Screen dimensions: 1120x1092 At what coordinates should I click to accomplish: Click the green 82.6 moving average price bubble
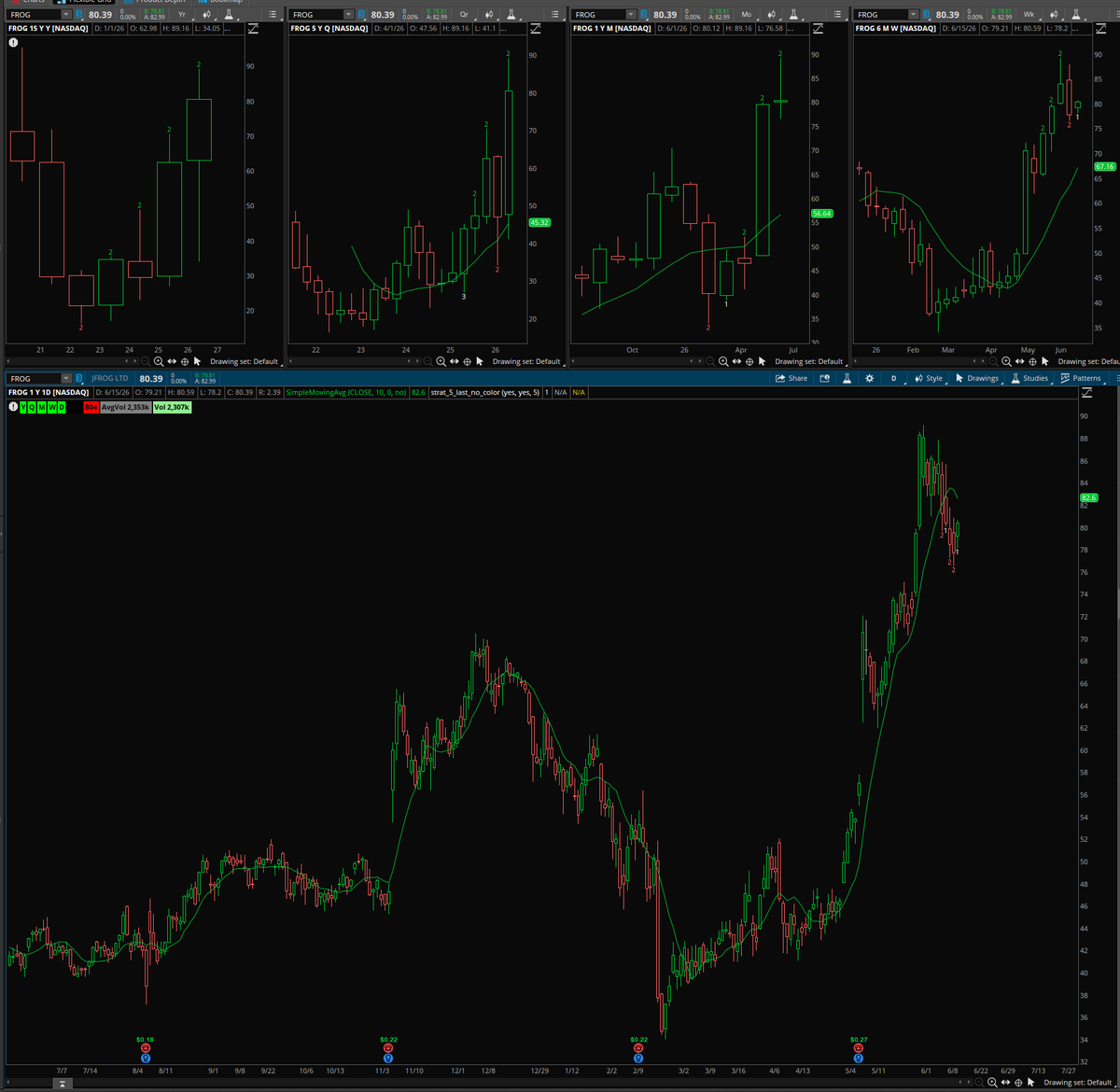[x=1088, y=498]
